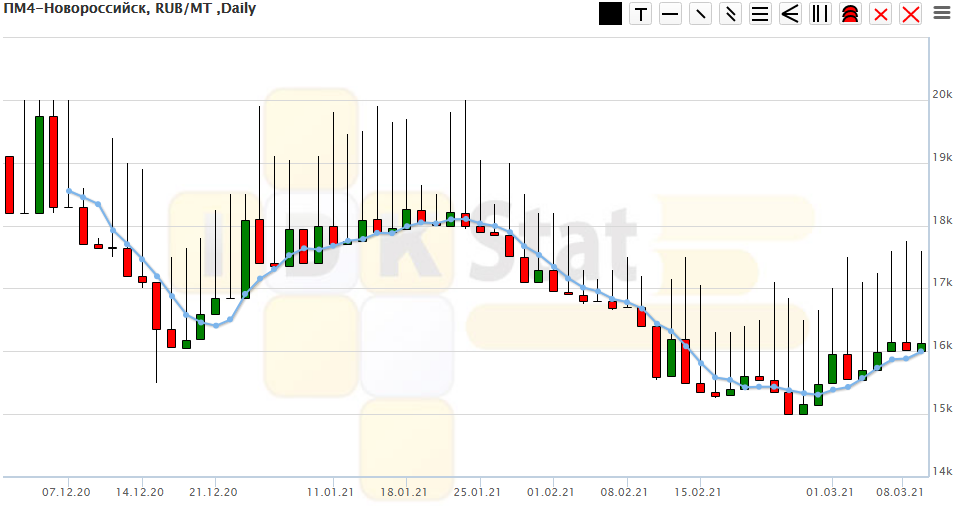Open the chart hamburger context menu
This screenshot has height=506, width=960.
pyautogui.click(x=941, y=13)
